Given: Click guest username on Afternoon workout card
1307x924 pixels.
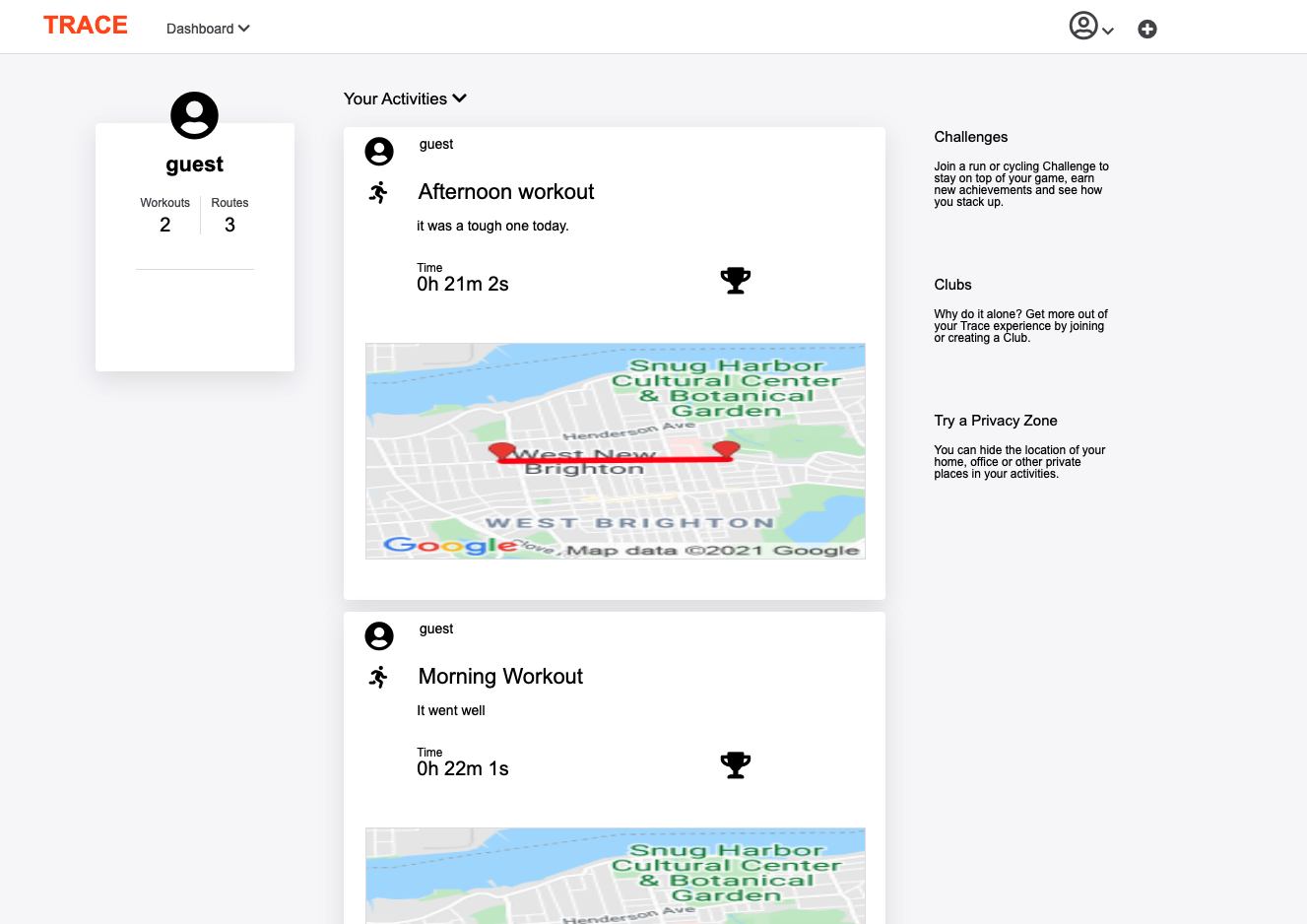Looking at the screenshot, I should [x=436, y=145].
